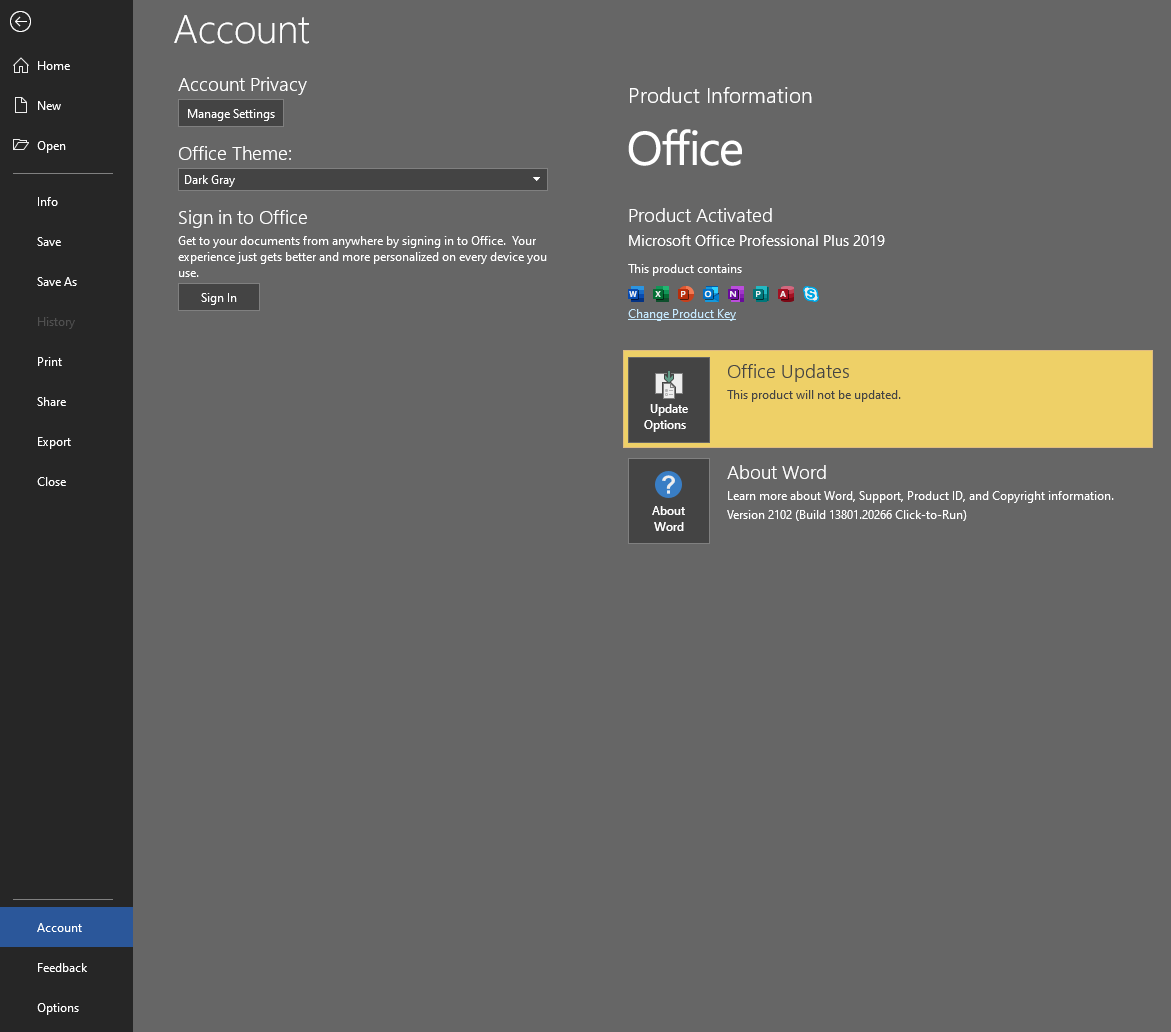Select Save As in the sidebar

(66, 282)
